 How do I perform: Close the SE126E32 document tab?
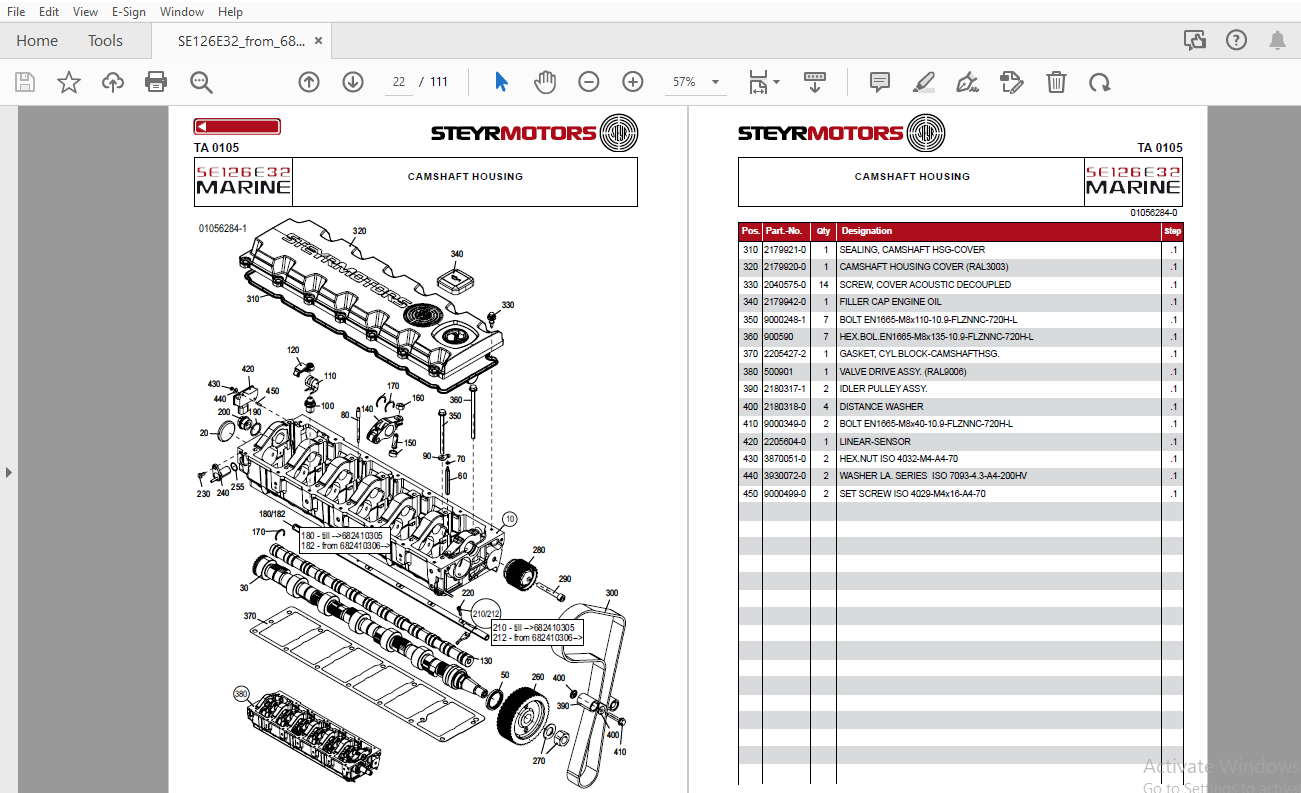pyautogui.click(x=319, y=41)
